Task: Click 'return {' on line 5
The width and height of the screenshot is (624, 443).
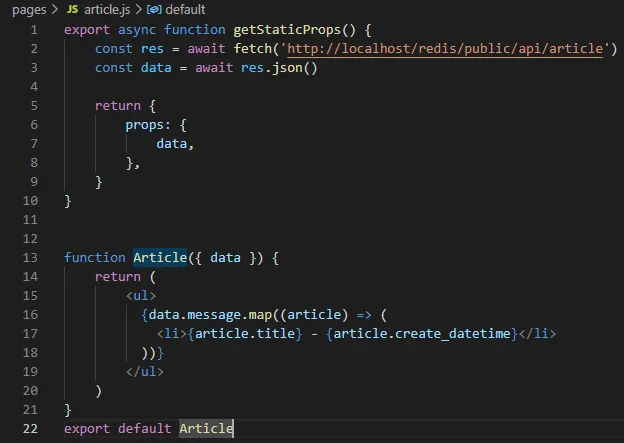Action: pyautogui.click(x=125, y=106)
